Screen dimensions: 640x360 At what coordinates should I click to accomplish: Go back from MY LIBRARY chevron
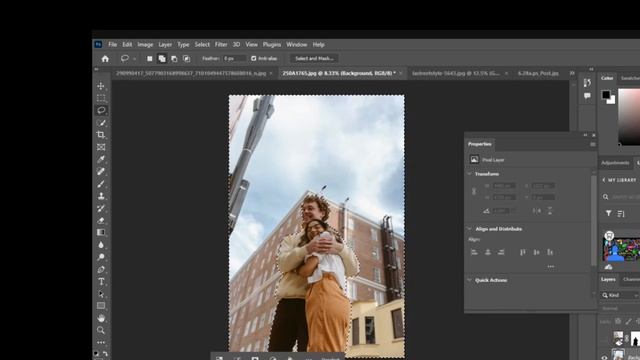(x=604, y=180)
